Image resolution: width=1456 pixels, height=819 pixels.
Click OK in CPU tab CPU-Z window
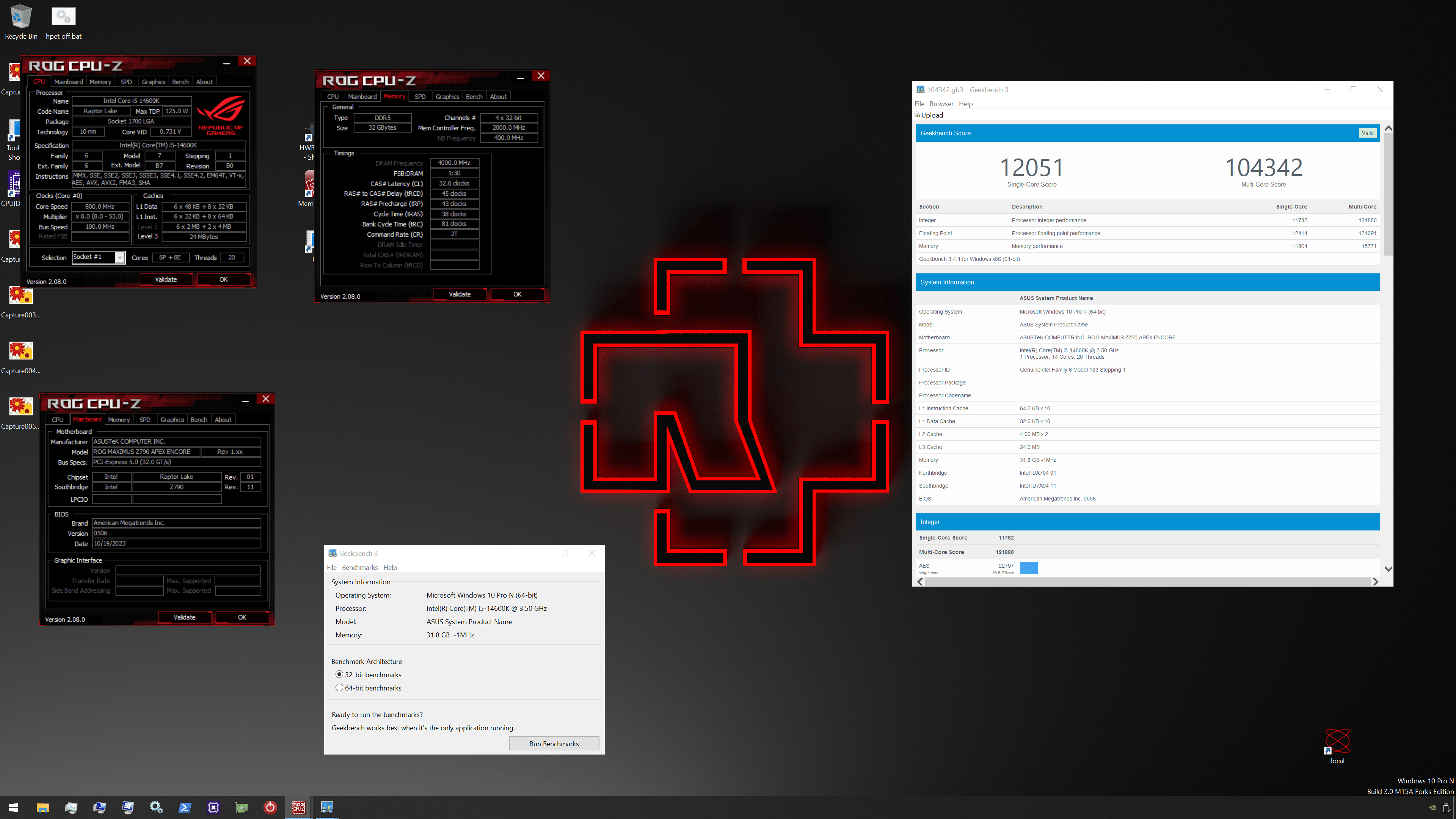tap(223, 279)
